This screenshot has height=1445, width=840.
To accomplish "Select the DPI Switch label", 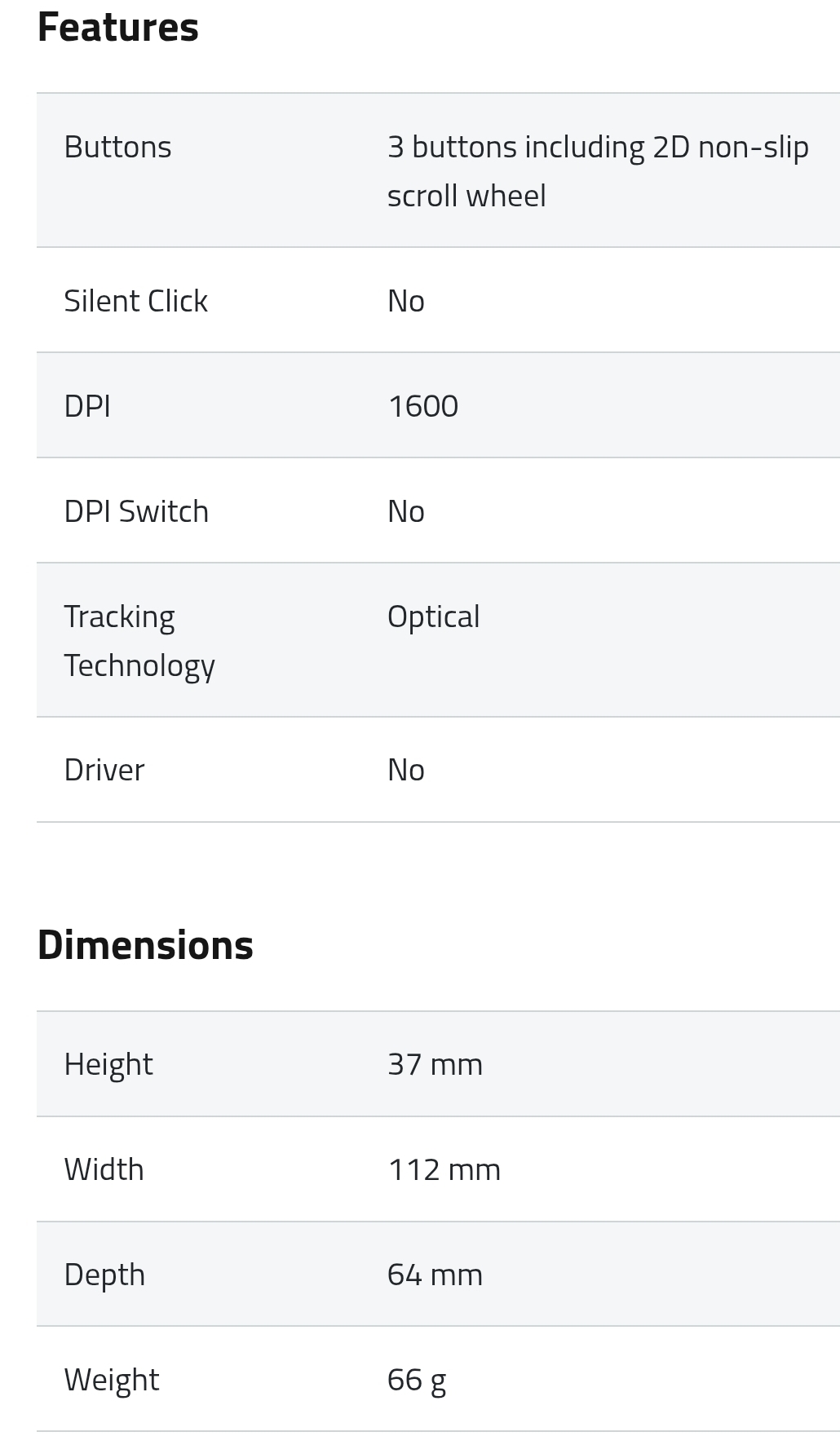I will [x=136, y=511].
